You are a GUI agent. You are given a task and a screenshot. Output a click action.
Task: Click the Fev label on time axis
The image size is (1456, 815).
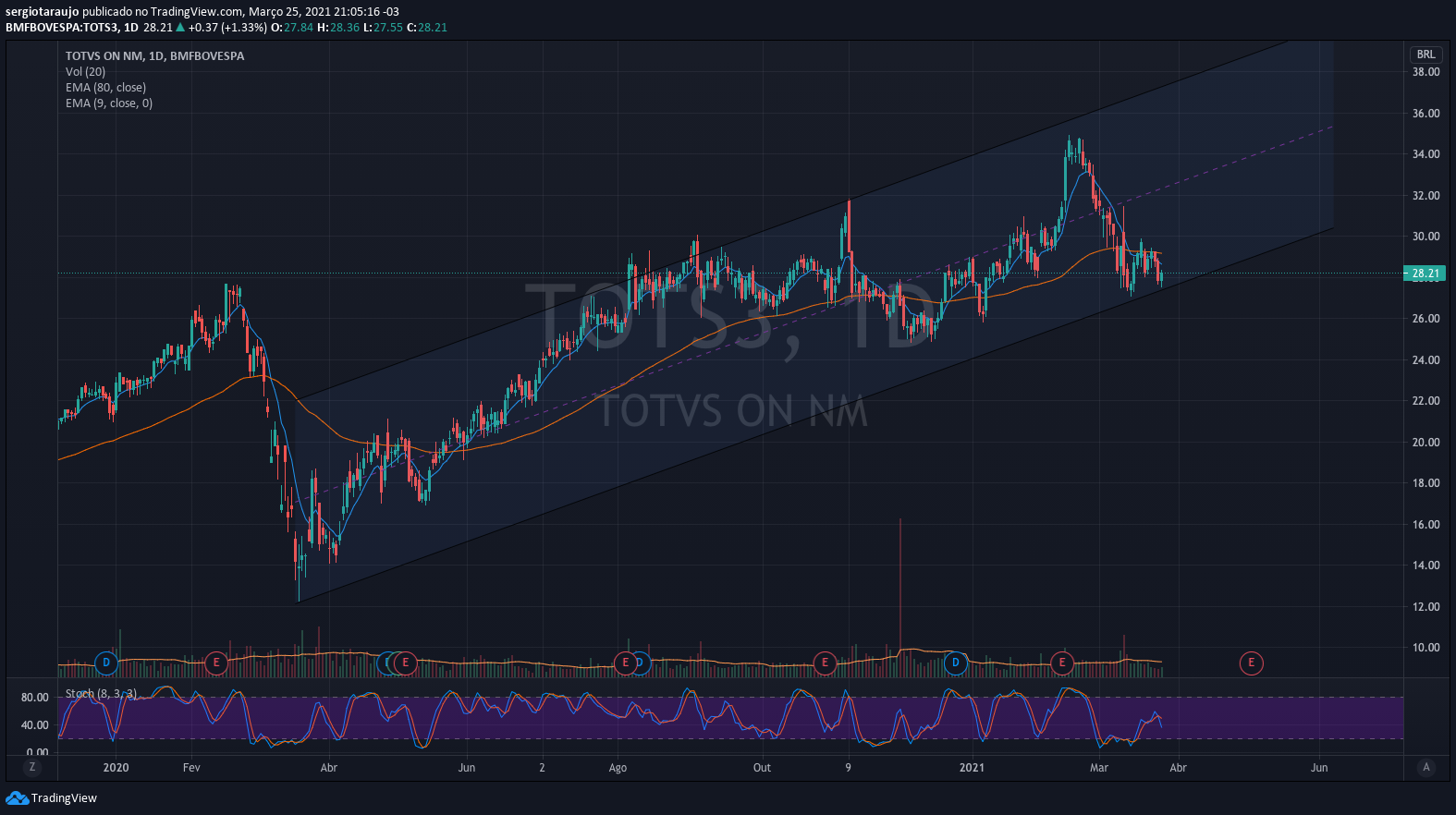tap(191, 767)
